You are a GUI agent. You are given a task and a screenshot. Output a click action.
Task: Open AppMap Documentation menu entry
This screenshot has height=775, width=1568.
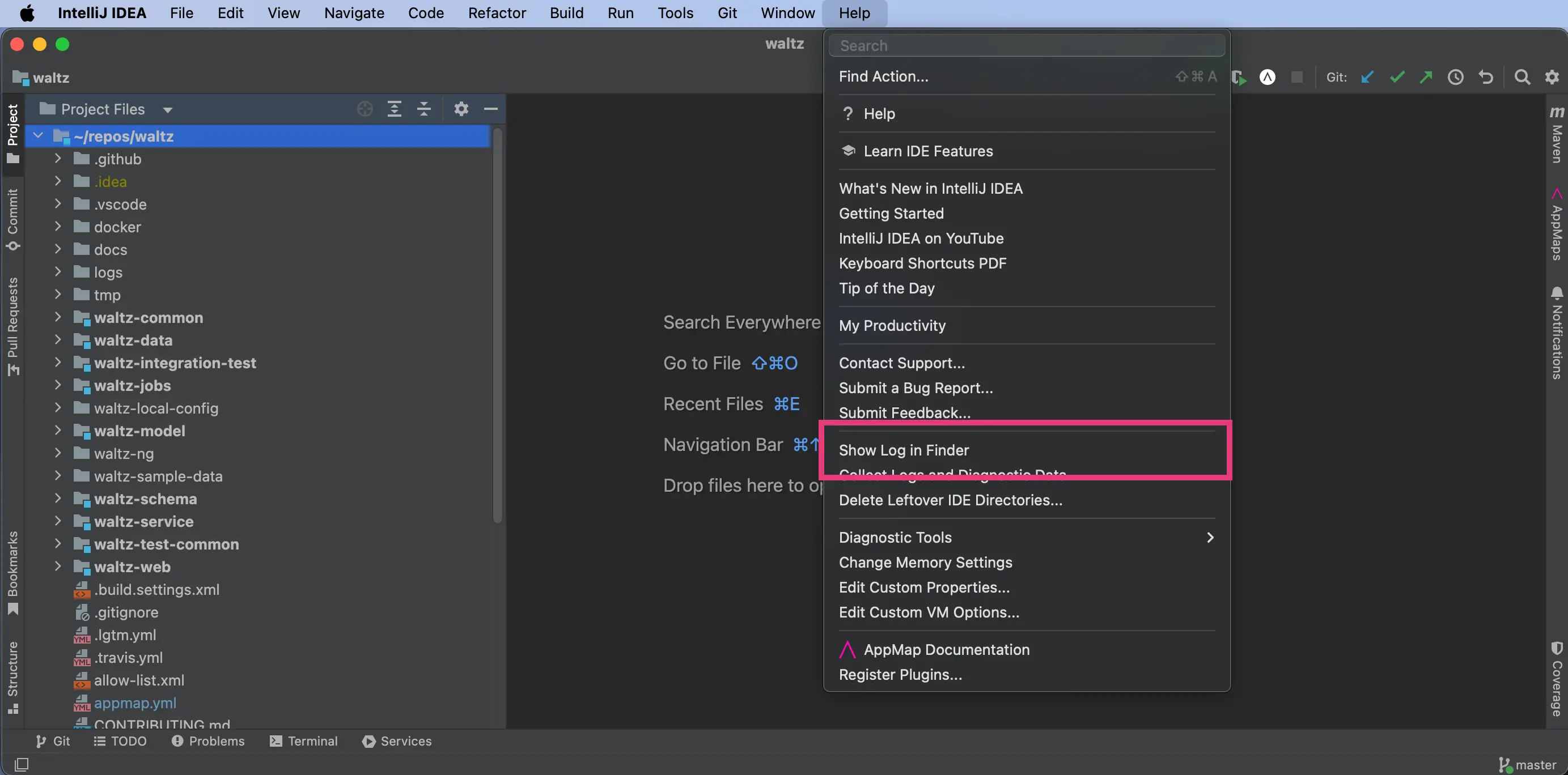[x=1027, y=650]
